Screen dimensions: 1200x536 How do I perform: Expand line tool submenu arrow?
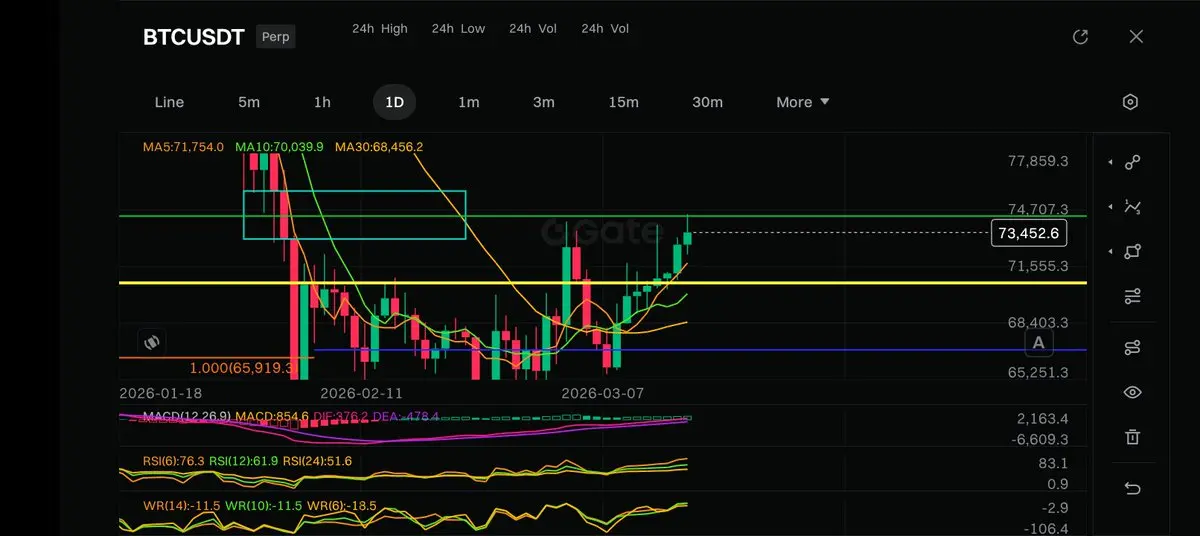coord(1111,162)
